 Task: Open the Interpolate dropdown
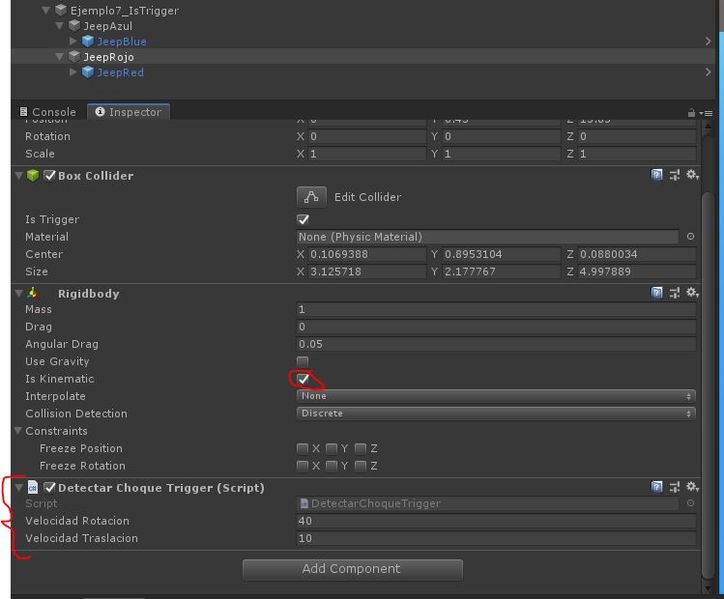(496, 396)
